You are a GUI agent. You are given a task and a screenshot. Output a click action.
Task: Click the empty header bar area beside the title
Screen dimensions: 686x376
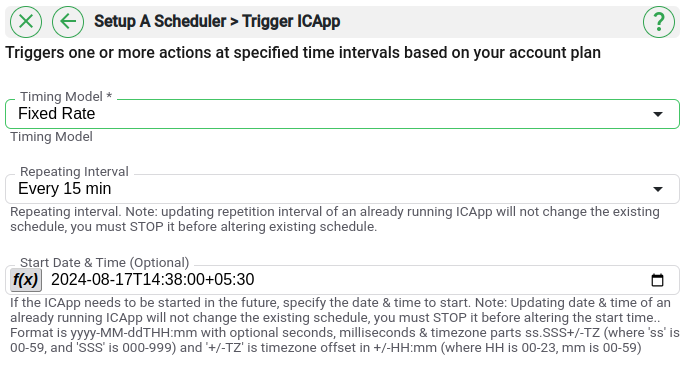point(490,21)
